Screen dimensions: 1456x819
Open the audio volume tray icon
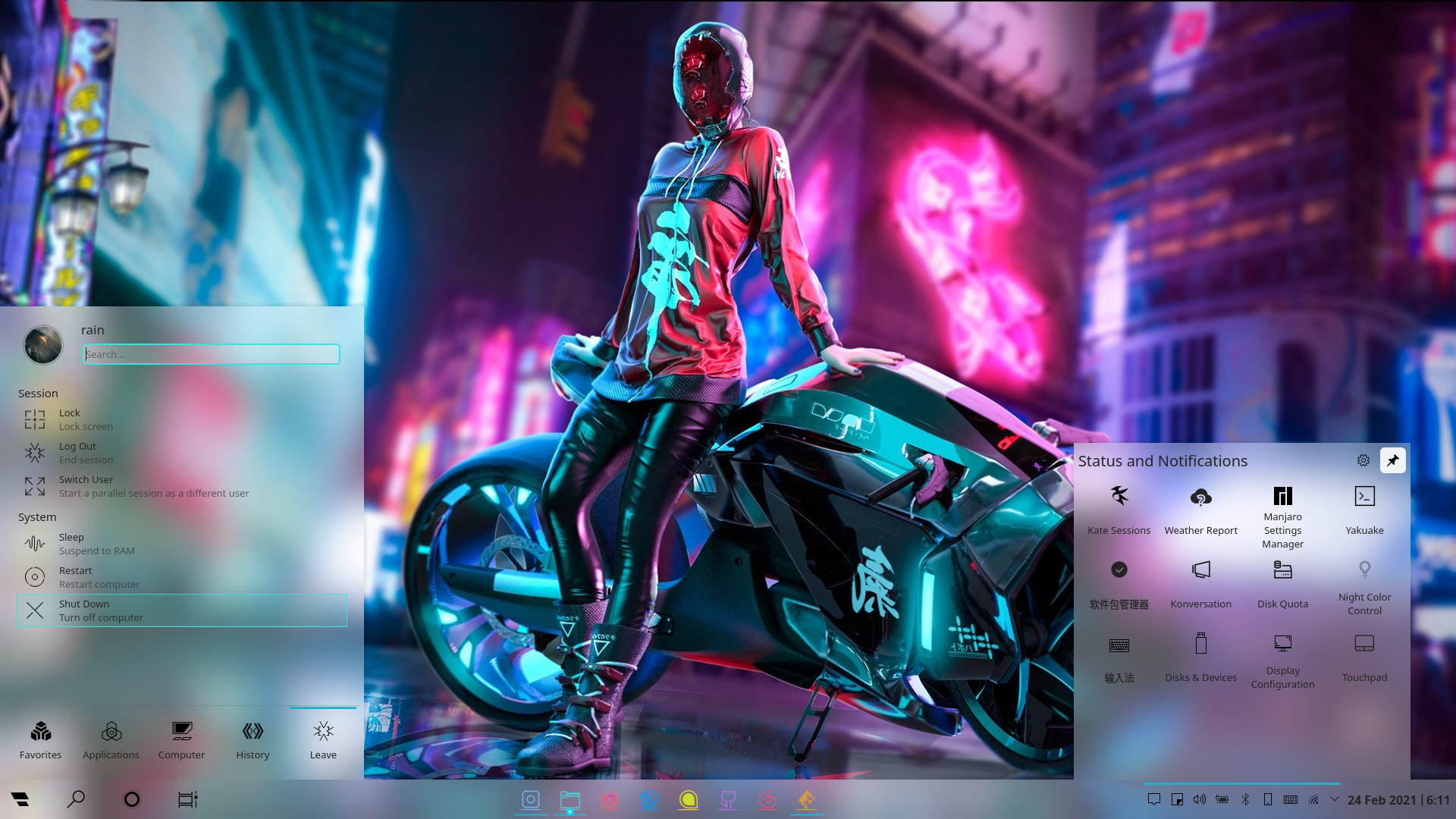point(1200,799)
